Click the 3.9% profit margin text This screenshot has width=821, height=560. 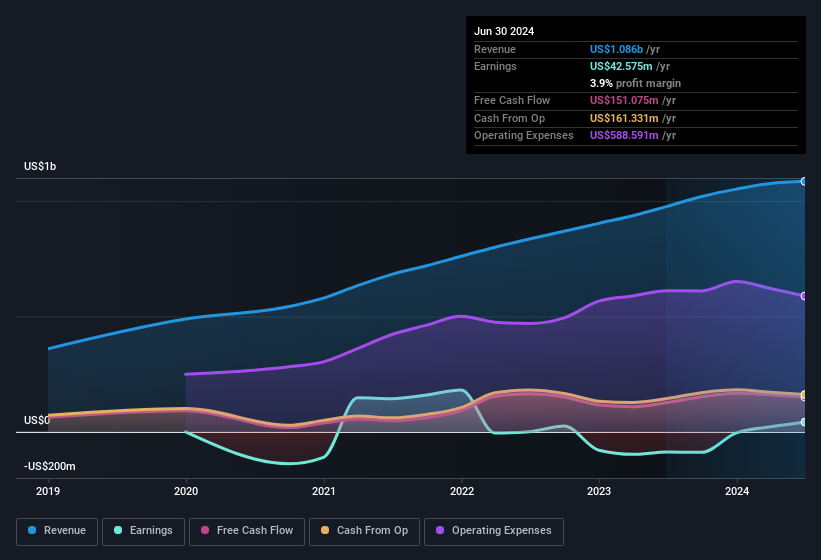(635, 83)
